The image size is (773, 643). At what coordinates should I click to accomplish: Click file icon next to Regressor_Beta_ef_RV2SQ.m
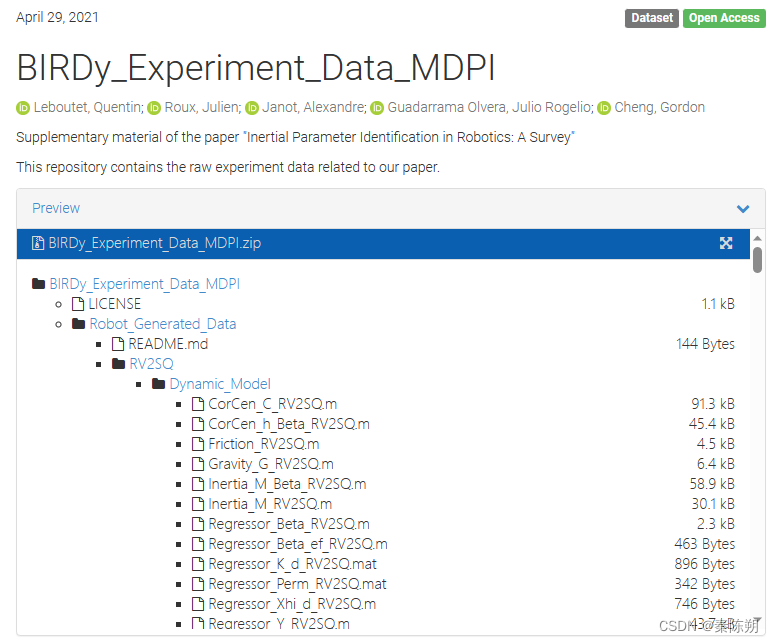198,543
